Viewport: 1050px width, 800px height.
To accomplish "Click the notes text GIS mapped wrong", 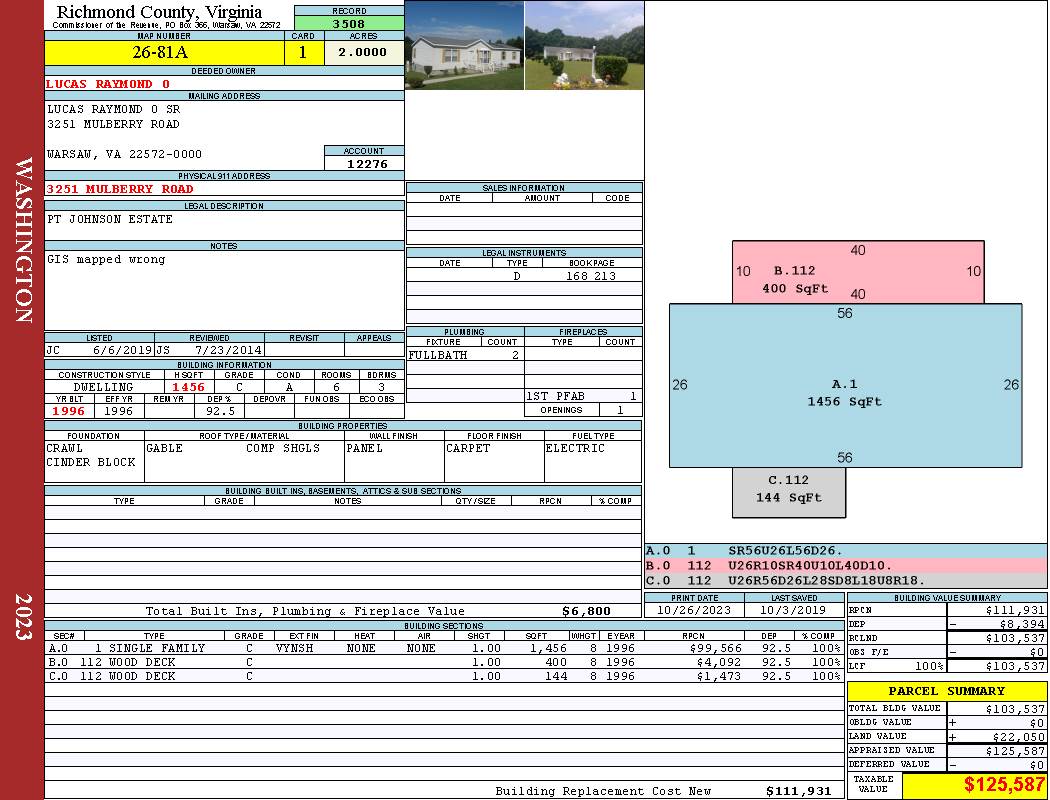I will (x=106, y=259).
